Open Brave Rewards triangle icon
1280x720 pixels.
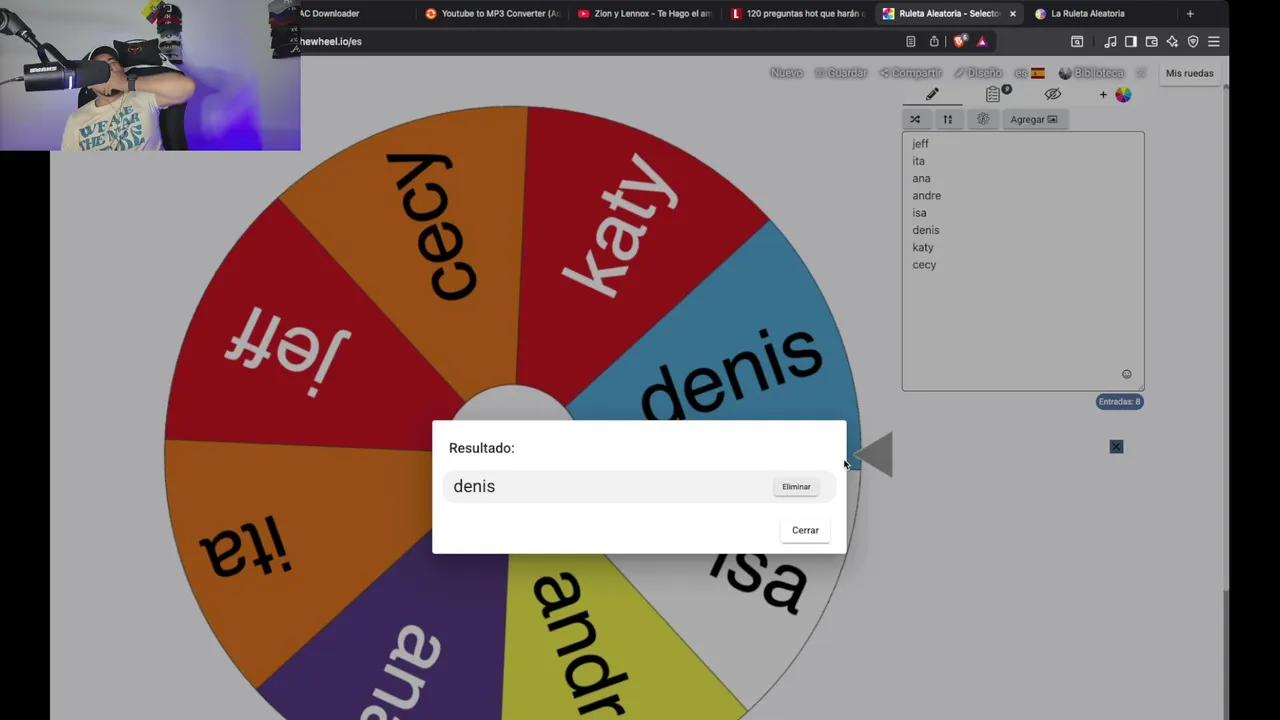[x=982, y=42]
